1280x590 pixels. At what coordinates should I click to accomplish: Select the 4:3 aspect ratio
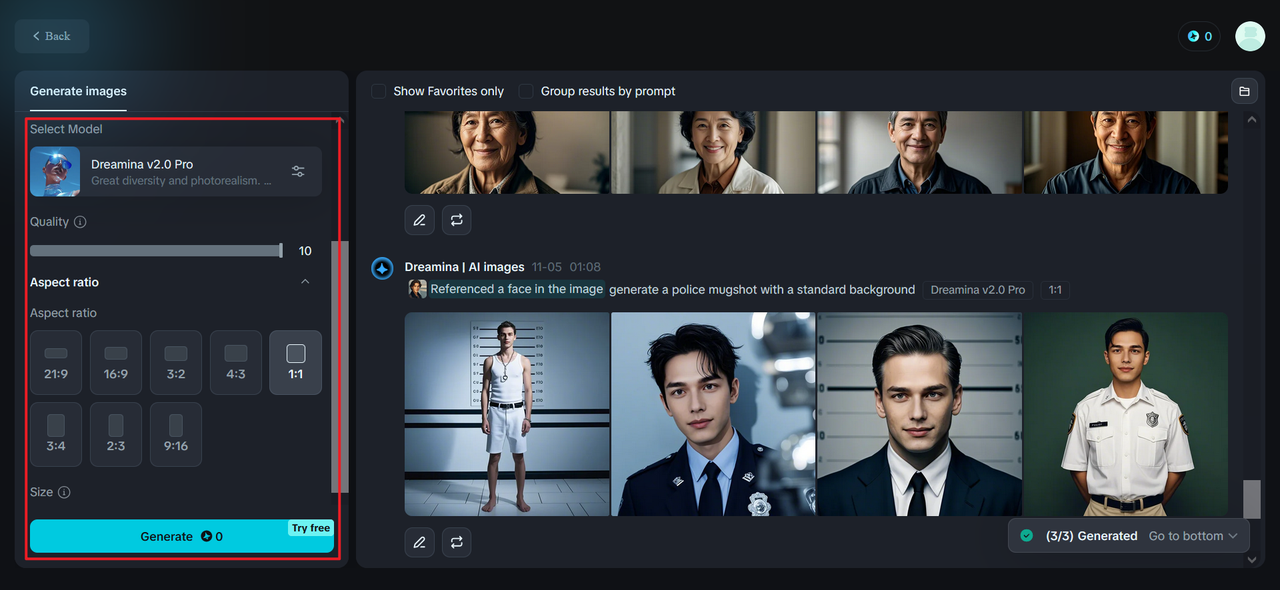236,362
